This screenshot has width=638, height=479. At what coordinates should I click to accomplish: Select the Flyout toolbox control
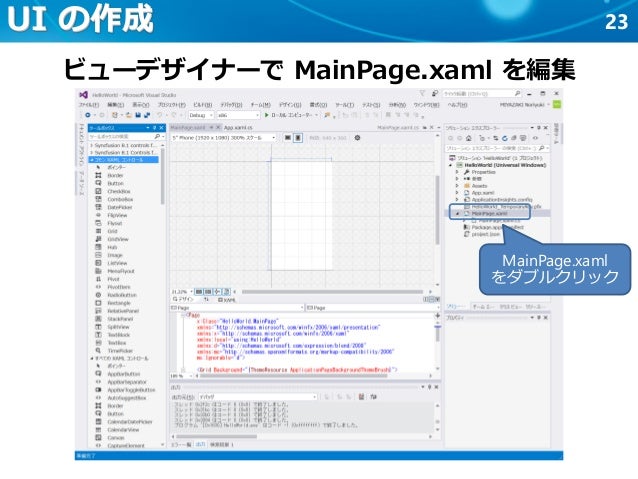click(x=115, y=223)
